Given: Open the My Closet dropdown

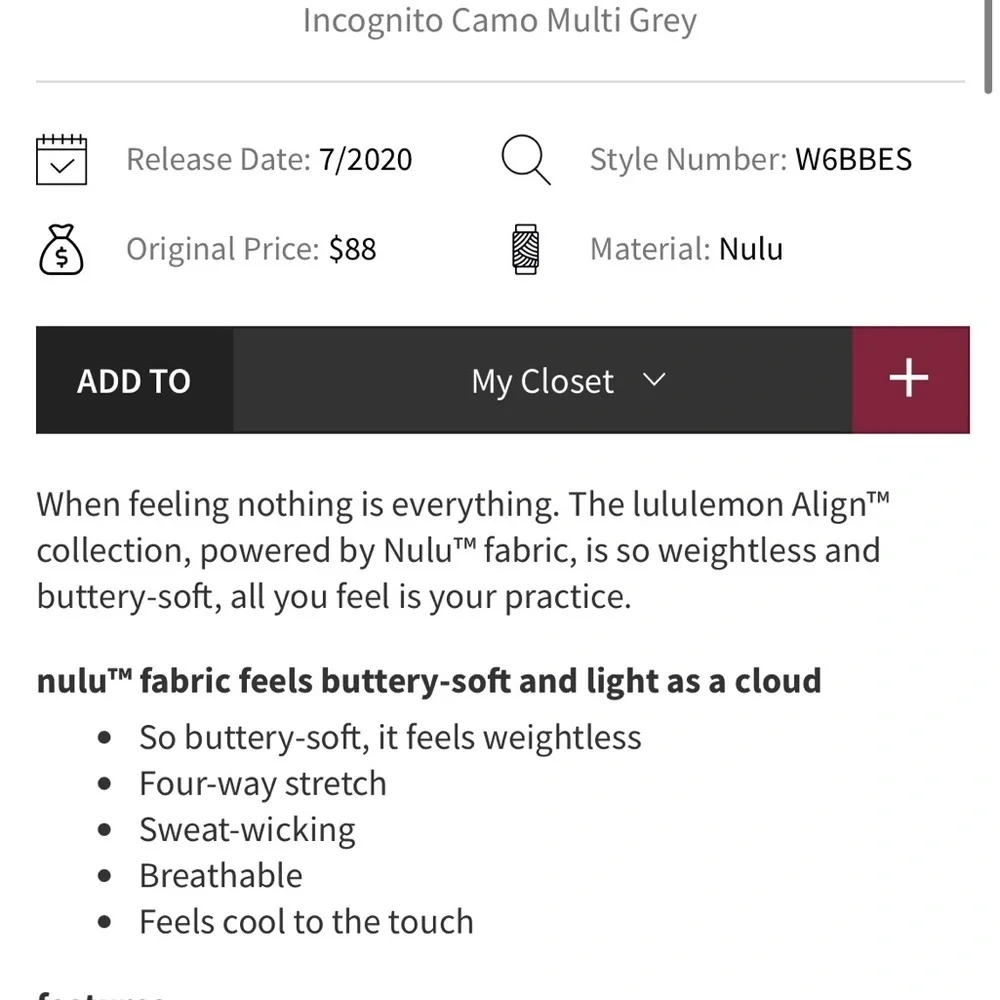Looking at the screenshot, I should [x=542, y=380].
